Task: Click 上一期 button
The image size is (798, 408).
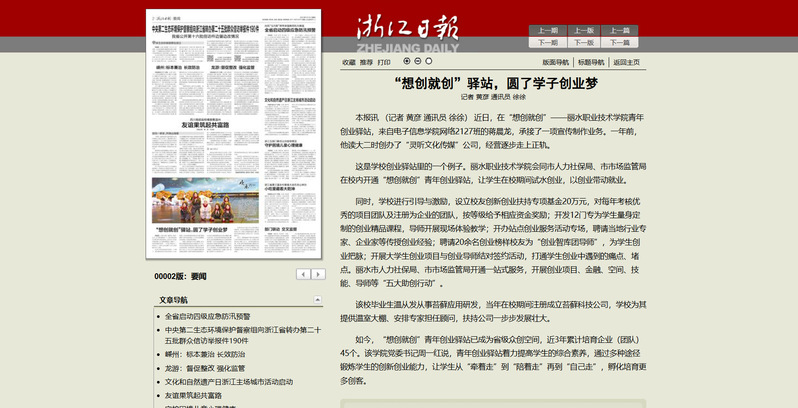Action: point(548,31)
